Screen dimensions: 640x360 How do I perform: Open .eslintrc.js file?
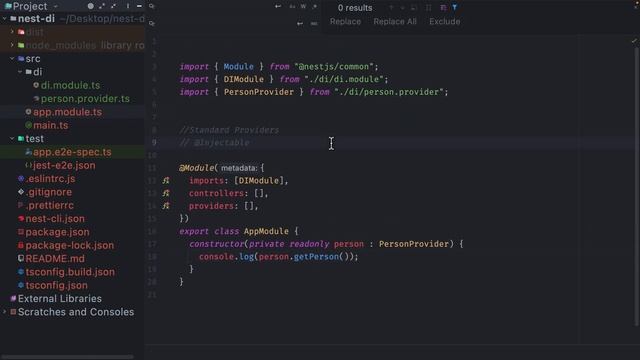(x=50, y=179)
